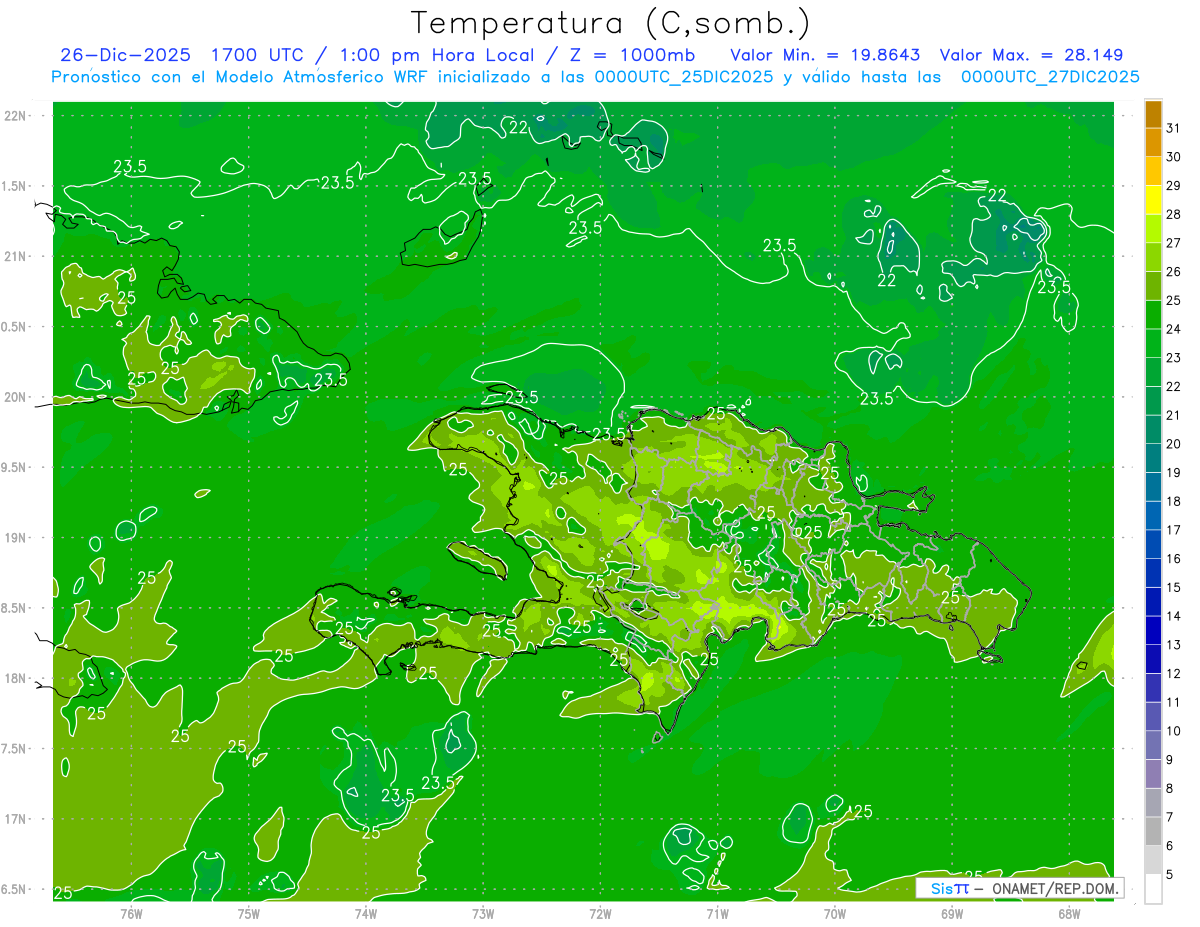Click the '74W' longitude axis label

(x=366, y=913)
